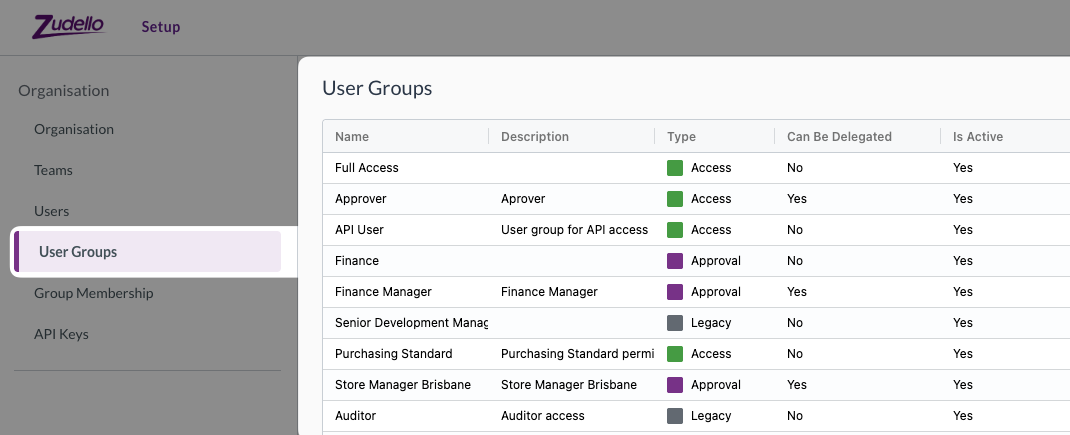Screen dimensions: 1070x435
Task: Sort table by Name column header
Action: (x=351, y=137)
